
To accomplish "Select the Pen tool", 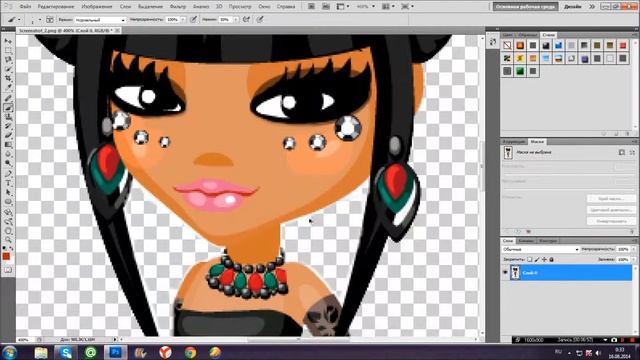I will [8, 174].
